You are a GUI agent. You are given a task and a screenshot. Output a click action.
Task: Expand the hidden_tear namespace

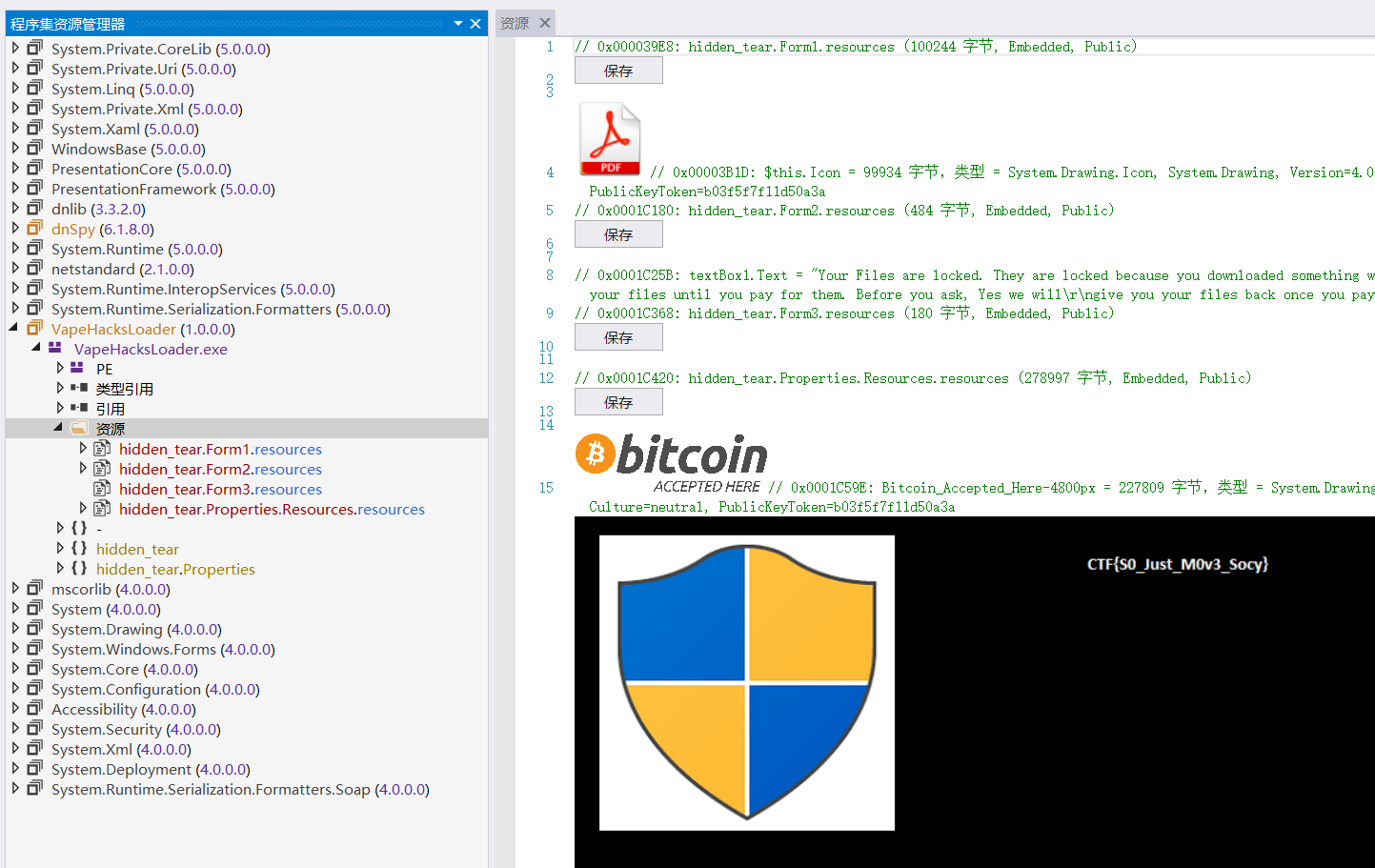pyautogui.click(x=59, y=548)
